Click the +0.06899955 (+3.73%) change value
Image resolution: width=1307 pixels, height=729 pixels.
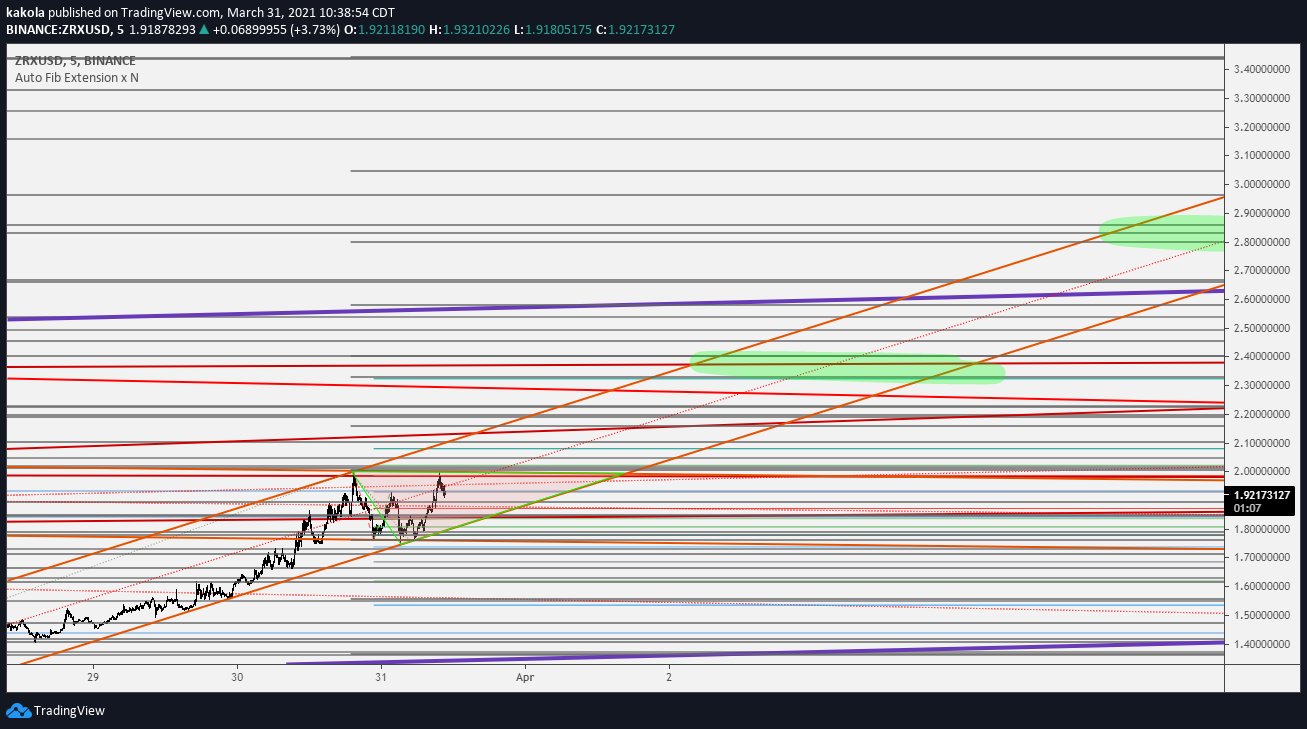coord(275,30)
